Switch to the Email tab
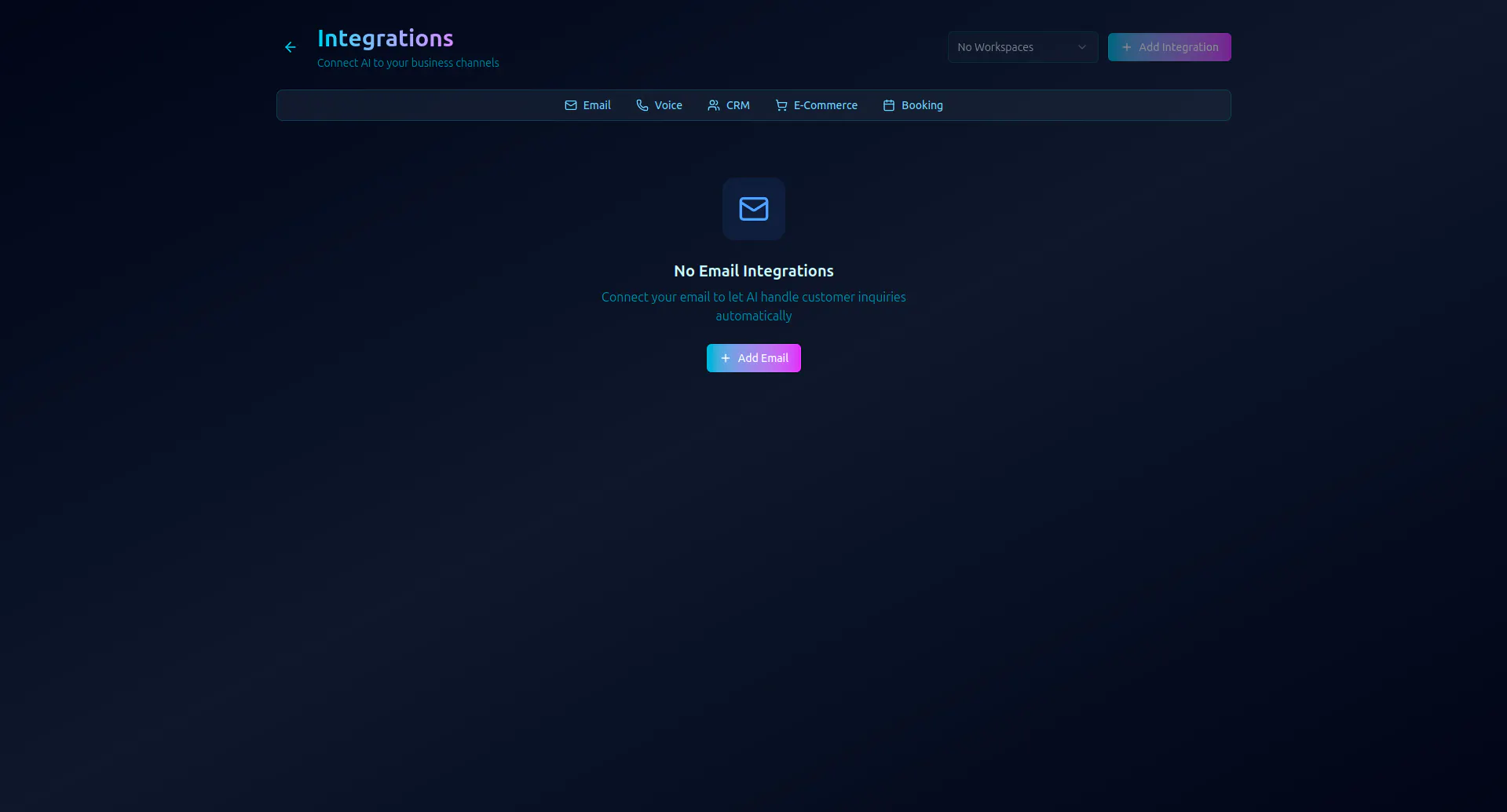1507x812 pixels. [587, 105]
